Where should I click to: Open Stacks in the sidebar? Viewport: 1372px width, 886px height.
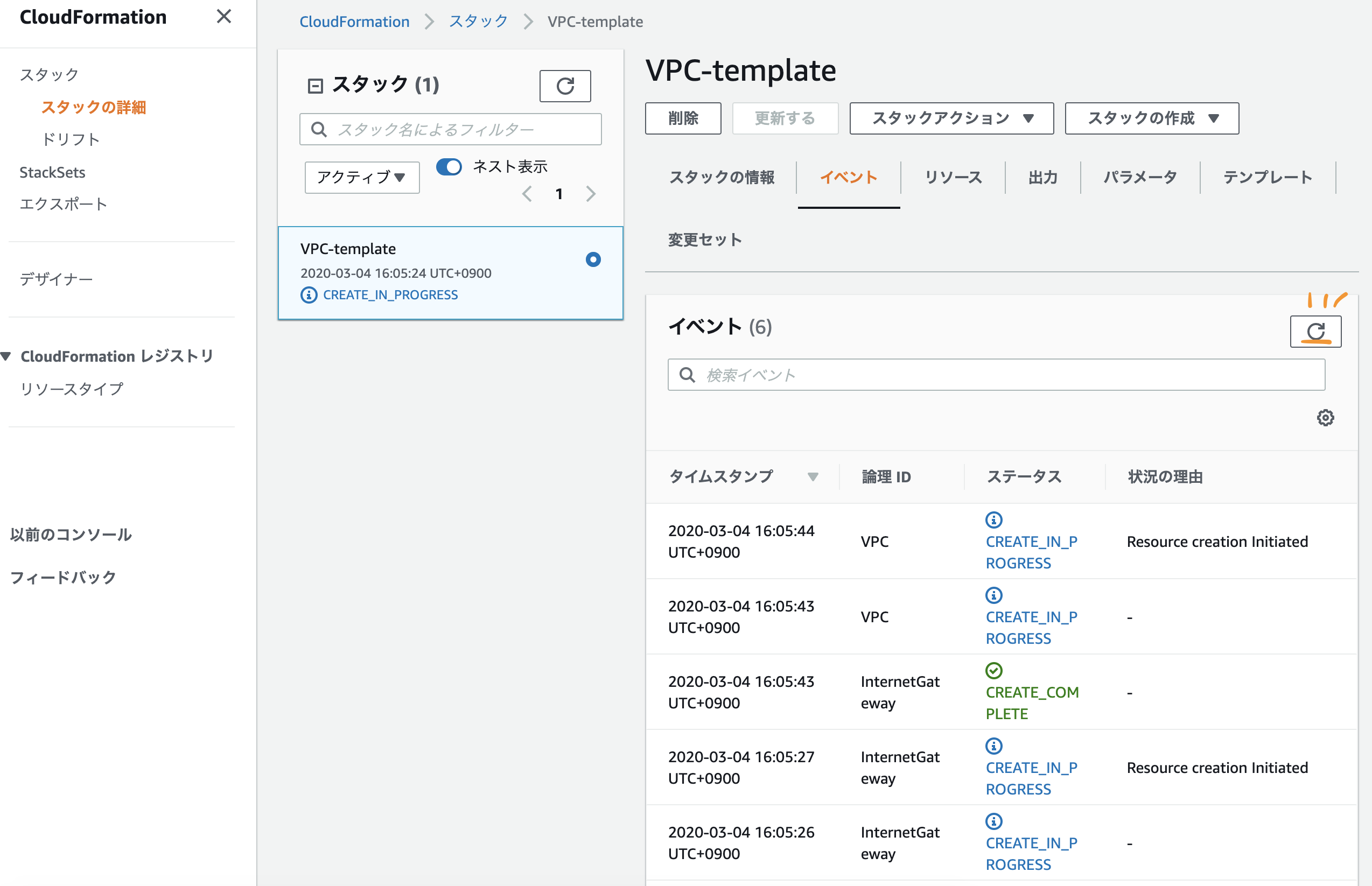(50, 75)
